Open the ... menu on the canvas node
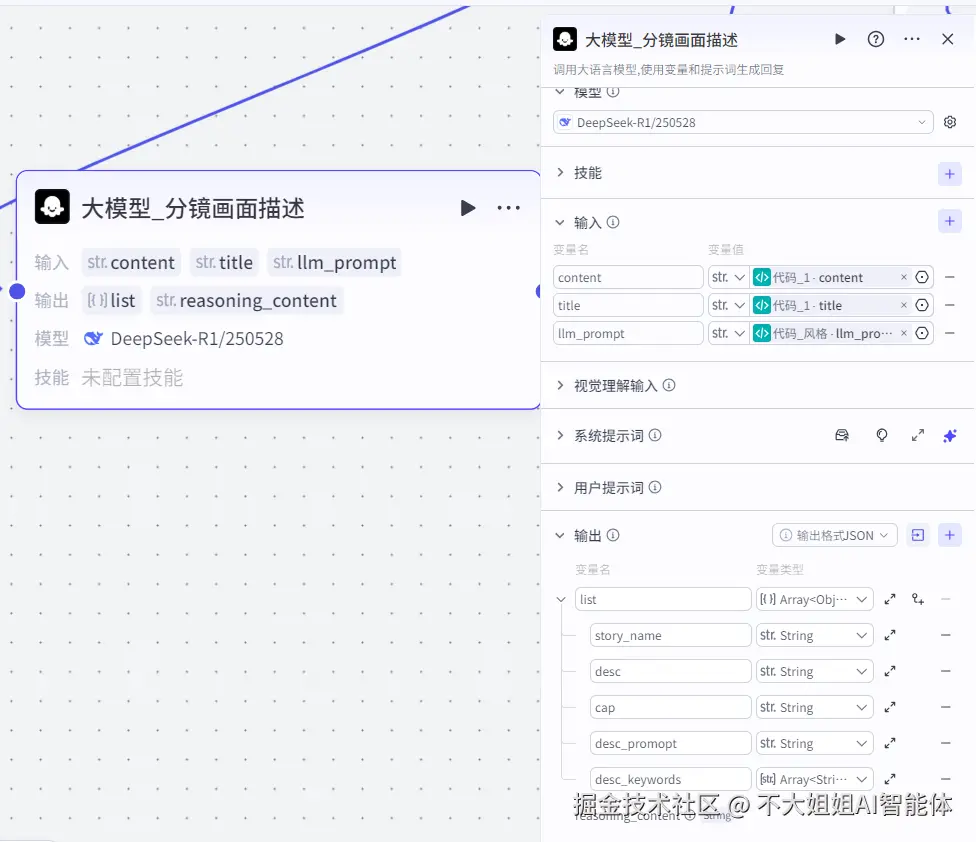Image resolution: width=976 pixels, height=842 pixels. point(509,207)
